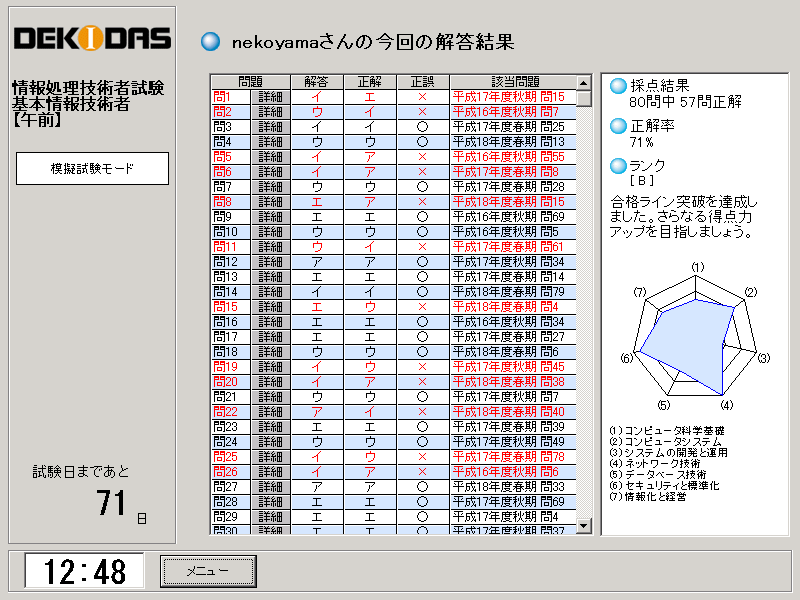
Task: Click the 問題 column header
Action: [x=250, y=81]
